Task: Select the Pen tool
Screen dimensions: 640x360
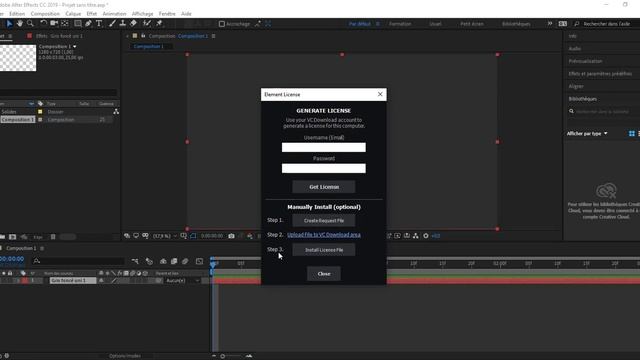Action: click(88, 24)
